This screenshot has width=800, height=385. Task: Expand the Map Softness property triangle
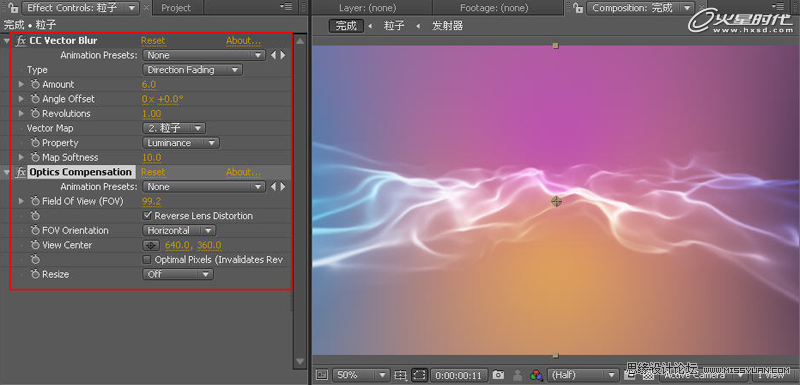(21, 158)
